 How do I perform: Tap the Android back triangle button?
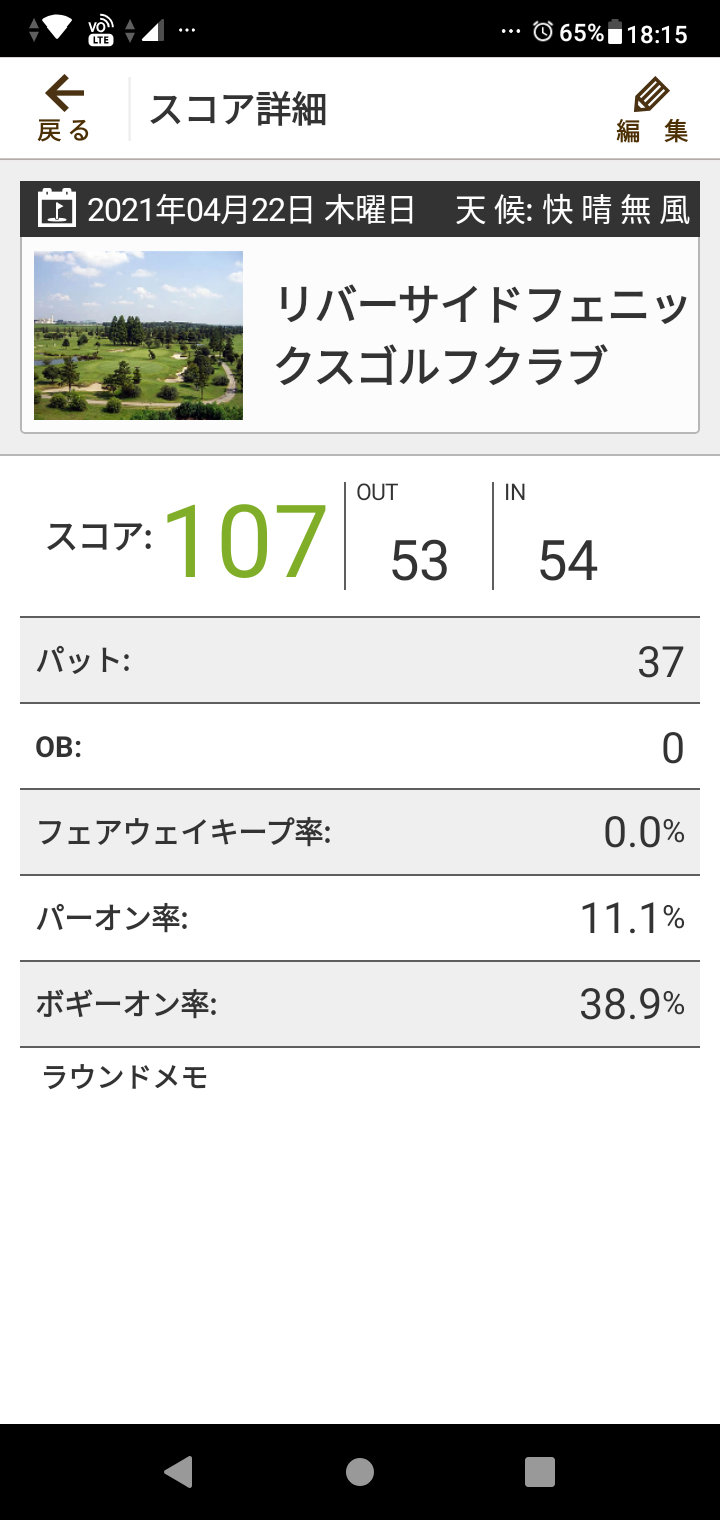tap(178, 1471)
